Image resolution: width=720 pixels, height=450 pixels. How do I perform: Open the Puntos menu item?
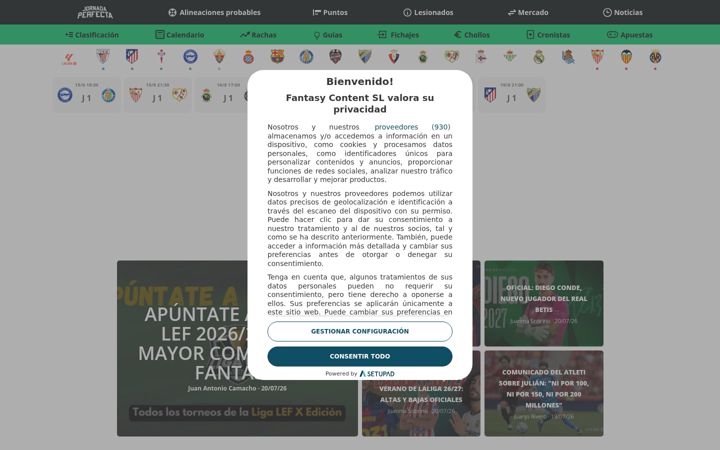(x=330, y=12)
